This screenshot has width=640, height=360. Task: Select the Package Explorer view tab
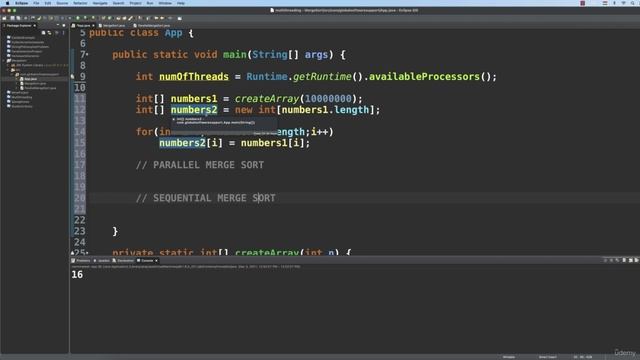point(18,25)
